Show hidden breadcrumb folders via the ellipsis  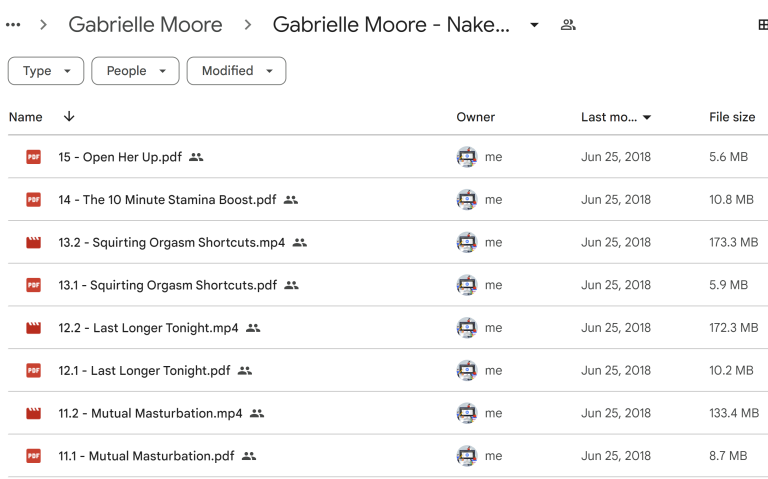(x=13, y=25)
